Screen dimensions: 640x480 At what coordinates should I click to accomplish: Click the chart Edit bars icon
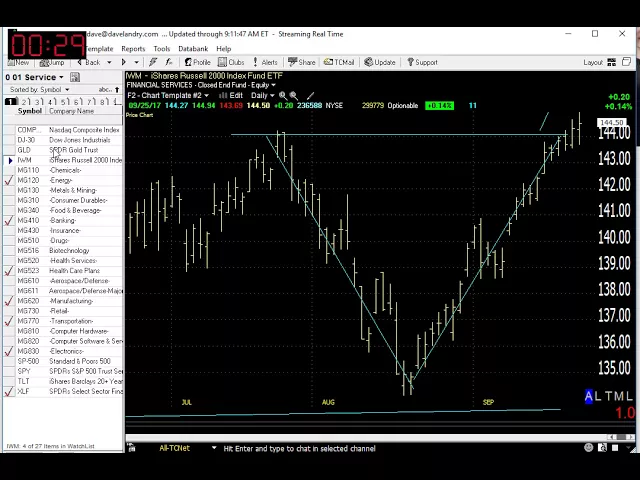click(x=231, y=96)
